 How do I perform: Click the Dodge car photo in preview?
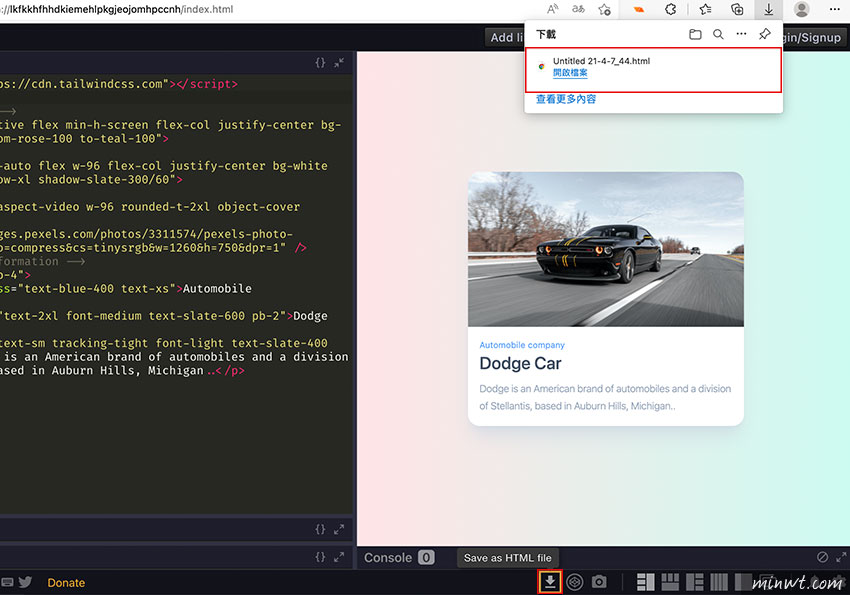tap(606, 249)
